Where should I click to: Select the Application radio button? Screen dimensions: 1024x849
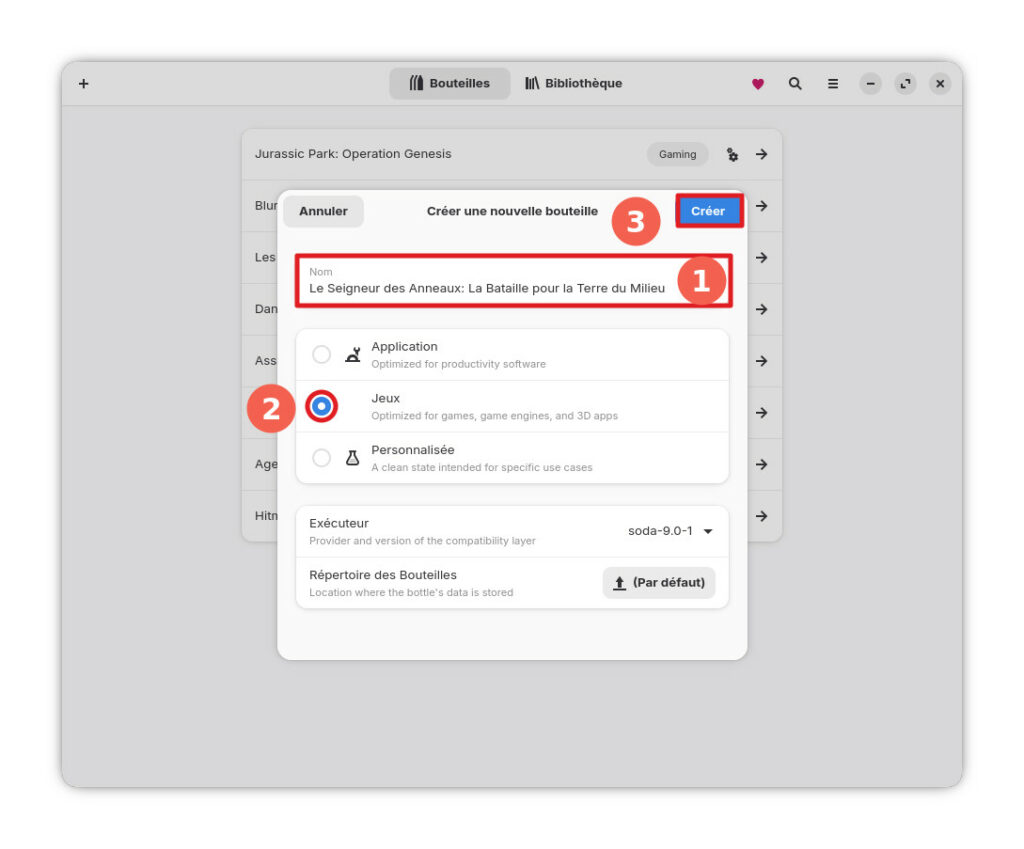click(x=321, y=355)
